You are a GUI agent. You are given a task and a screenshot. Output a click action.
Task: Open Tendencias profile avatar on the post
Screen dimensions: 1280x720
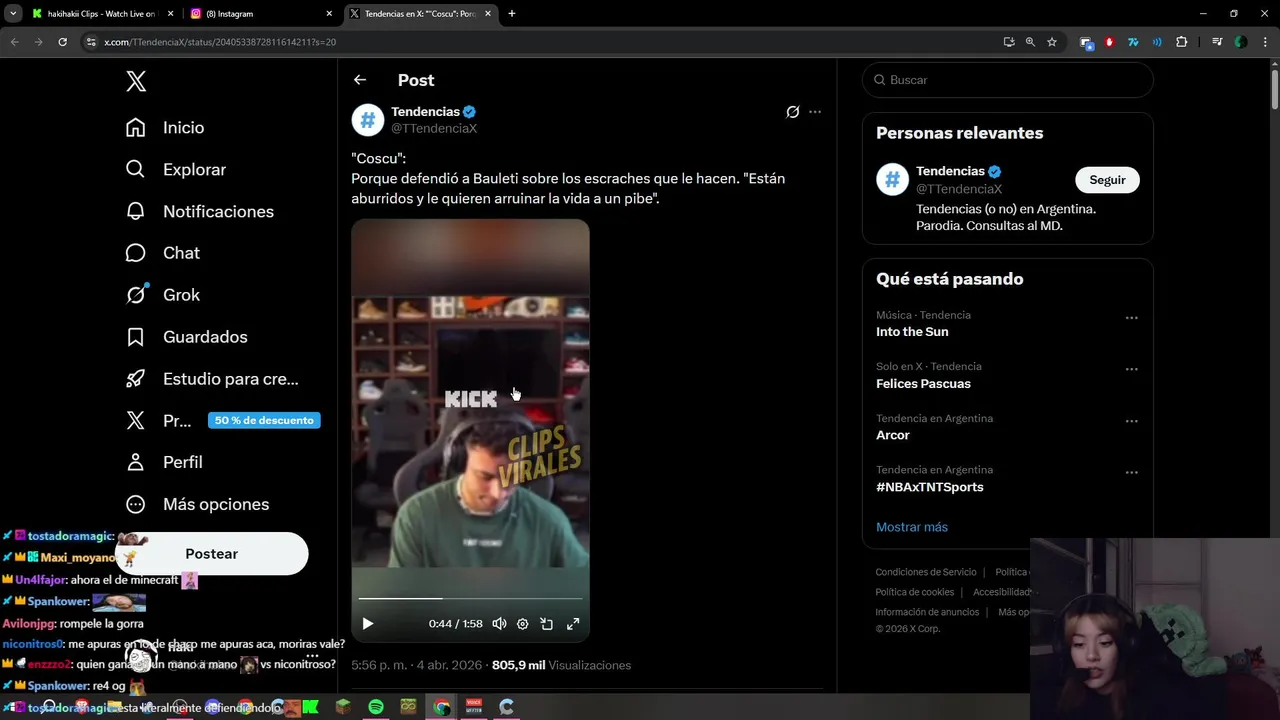pyautogui.click(x=368, y=120)
